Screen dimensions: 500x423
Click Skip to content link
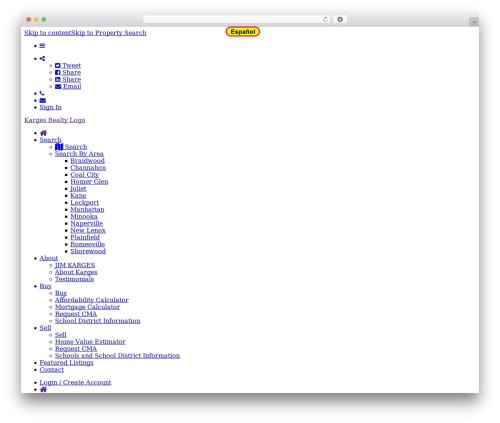[47, 33]
